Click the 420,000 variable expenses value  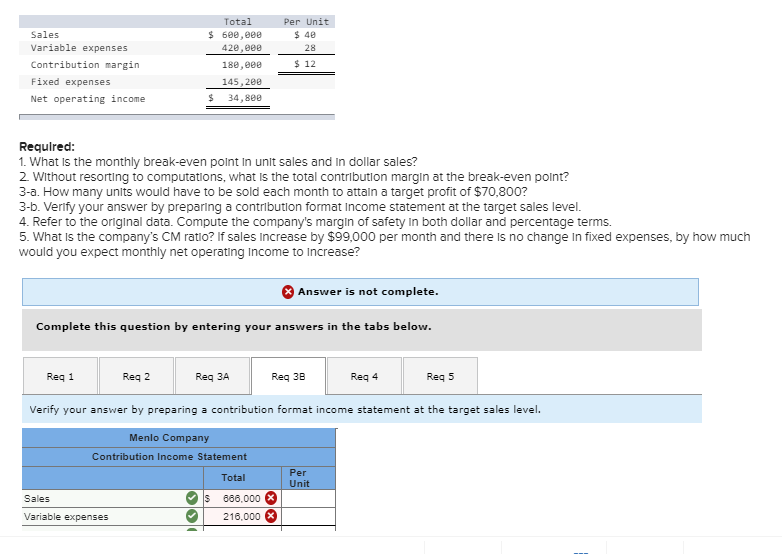[x=241, y=48]
